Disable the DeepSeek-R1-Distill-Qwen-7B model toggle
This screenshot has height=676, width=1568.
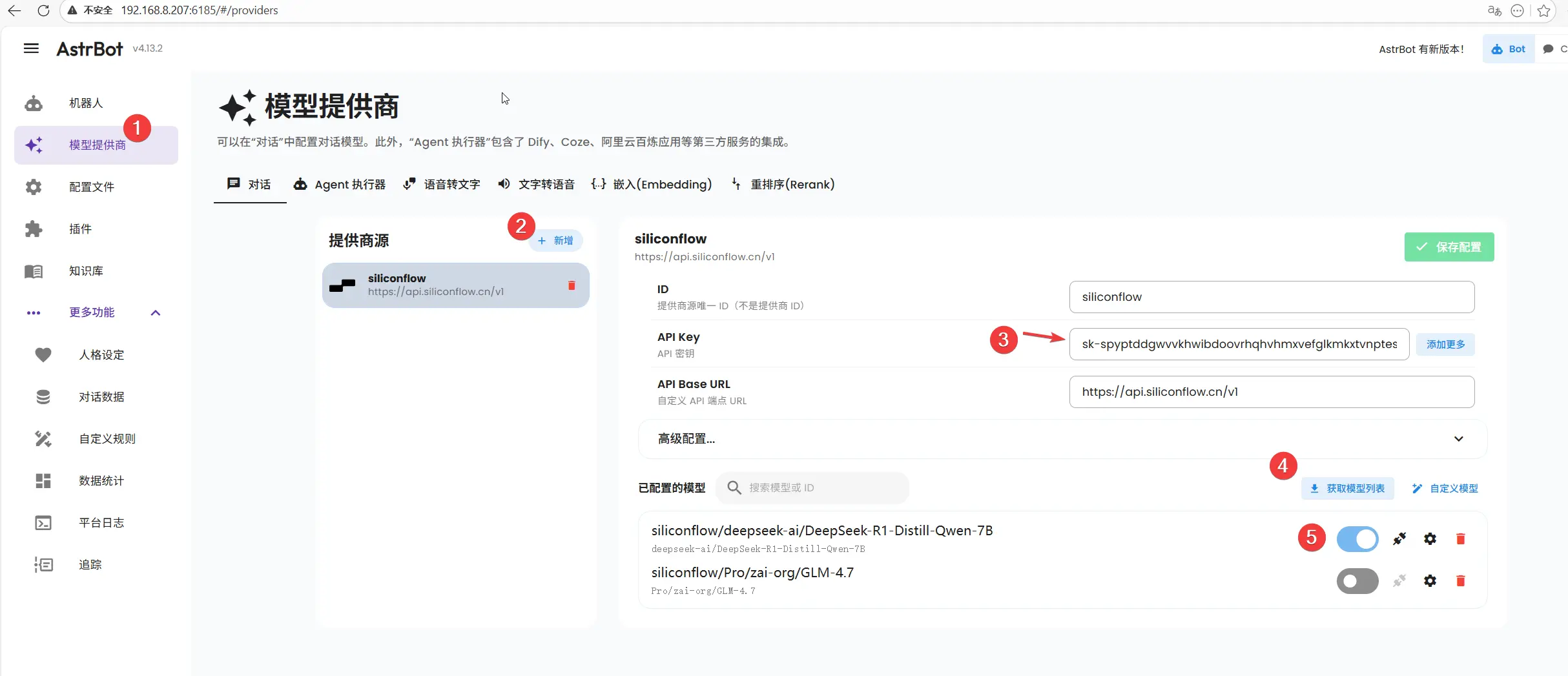pyautogui.click(x=1357, y=539)
